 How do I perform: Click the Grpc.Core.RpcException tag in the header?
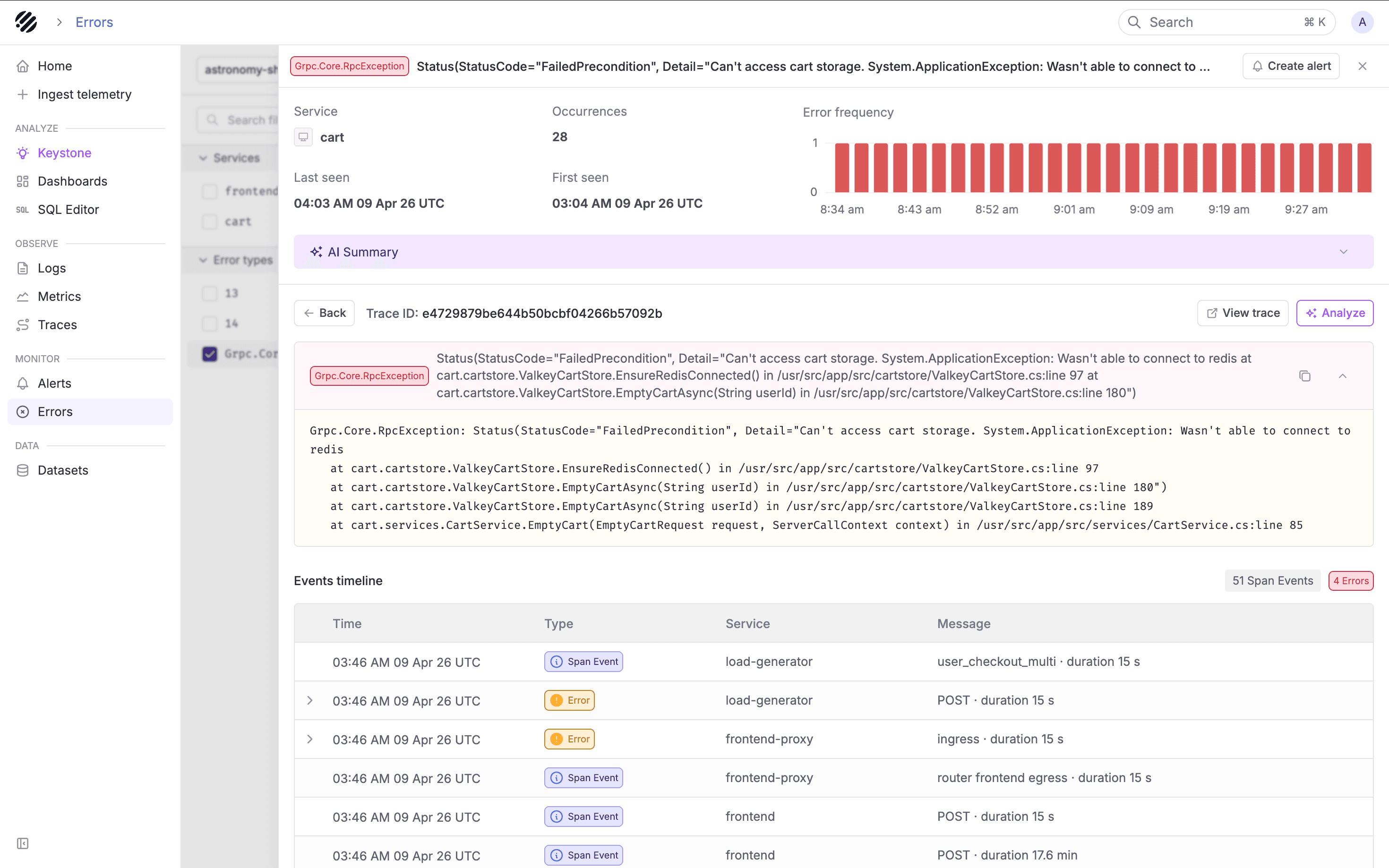coord(349,66)
